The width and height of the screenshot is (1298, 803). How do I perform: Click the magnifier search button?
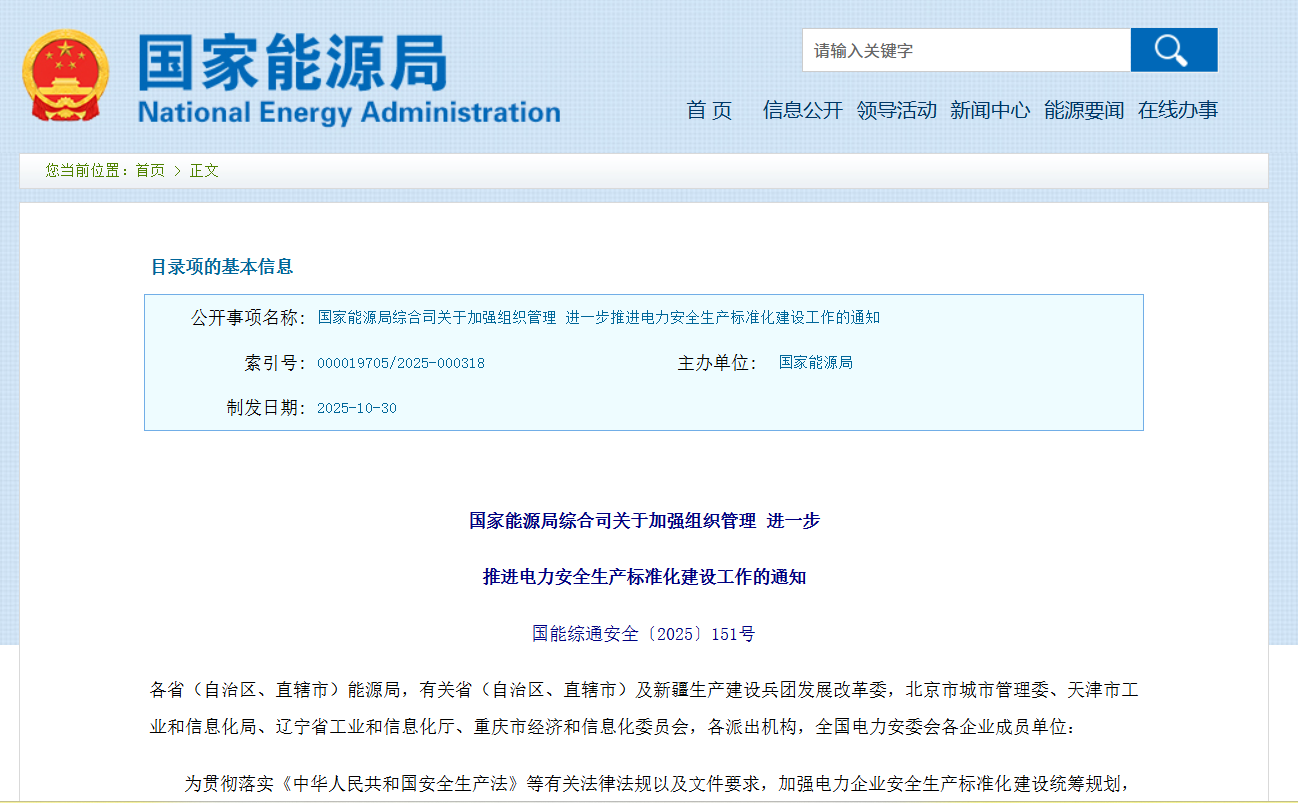coord(1173,50)
